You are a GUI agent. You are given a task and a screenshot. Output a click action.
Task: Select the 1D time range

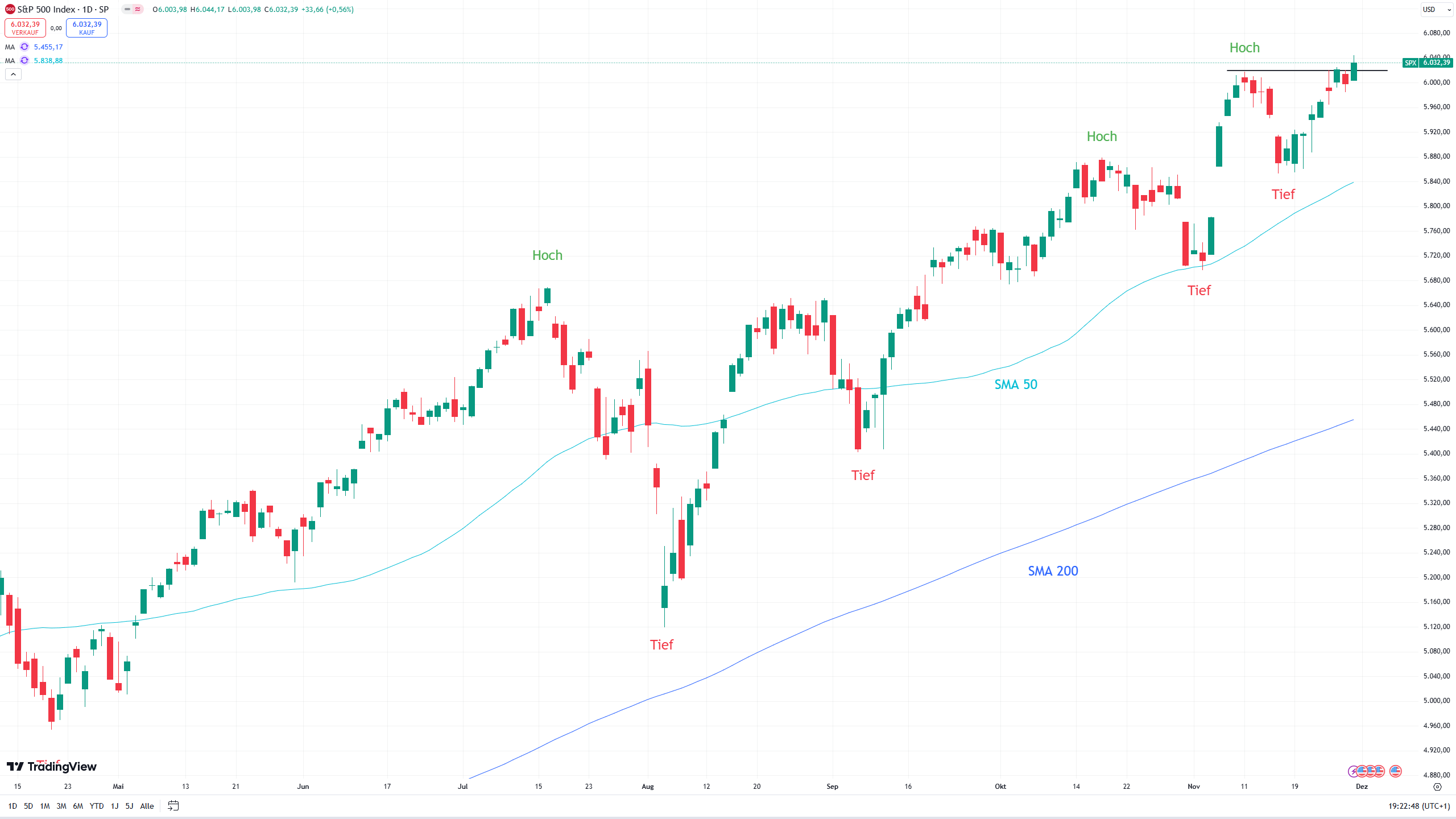pyautogui.click(x=13, y=806)
